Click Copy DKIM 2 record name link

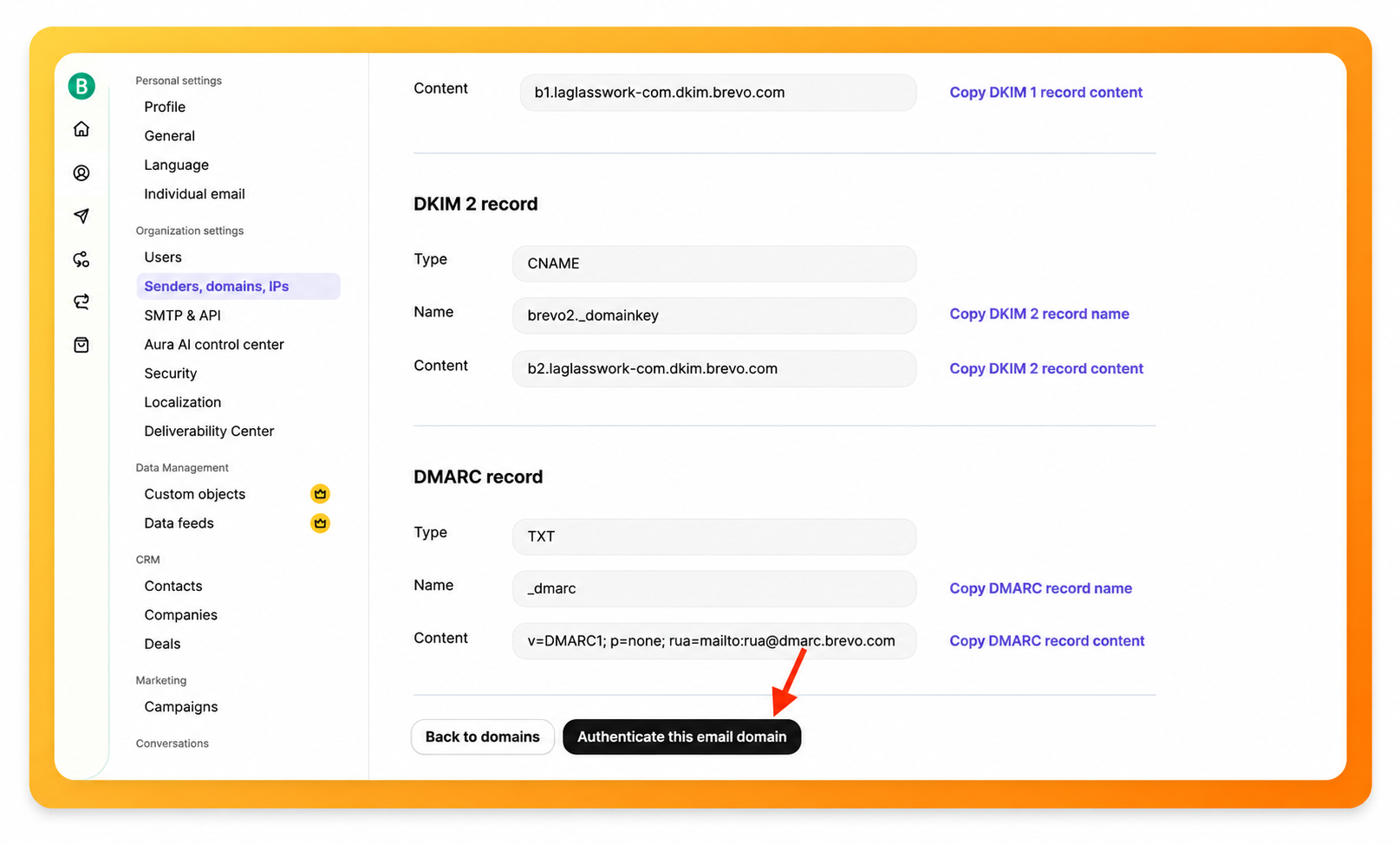[x=1039, y=314]
